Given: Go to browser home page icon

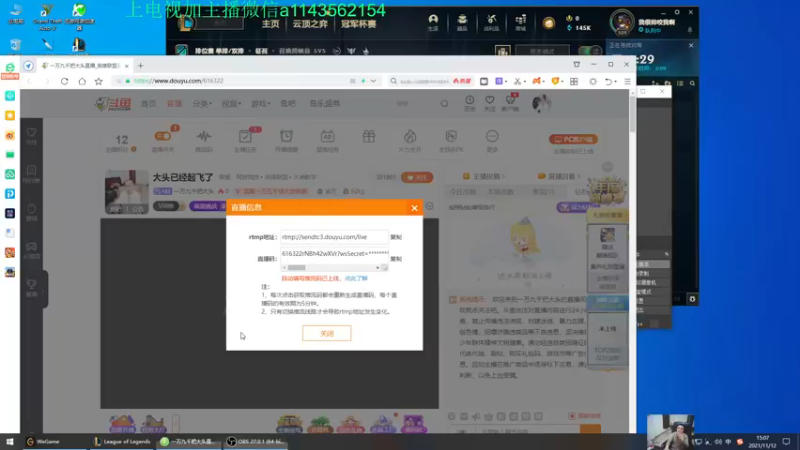Looking at the screenshot, I should 82,81.
